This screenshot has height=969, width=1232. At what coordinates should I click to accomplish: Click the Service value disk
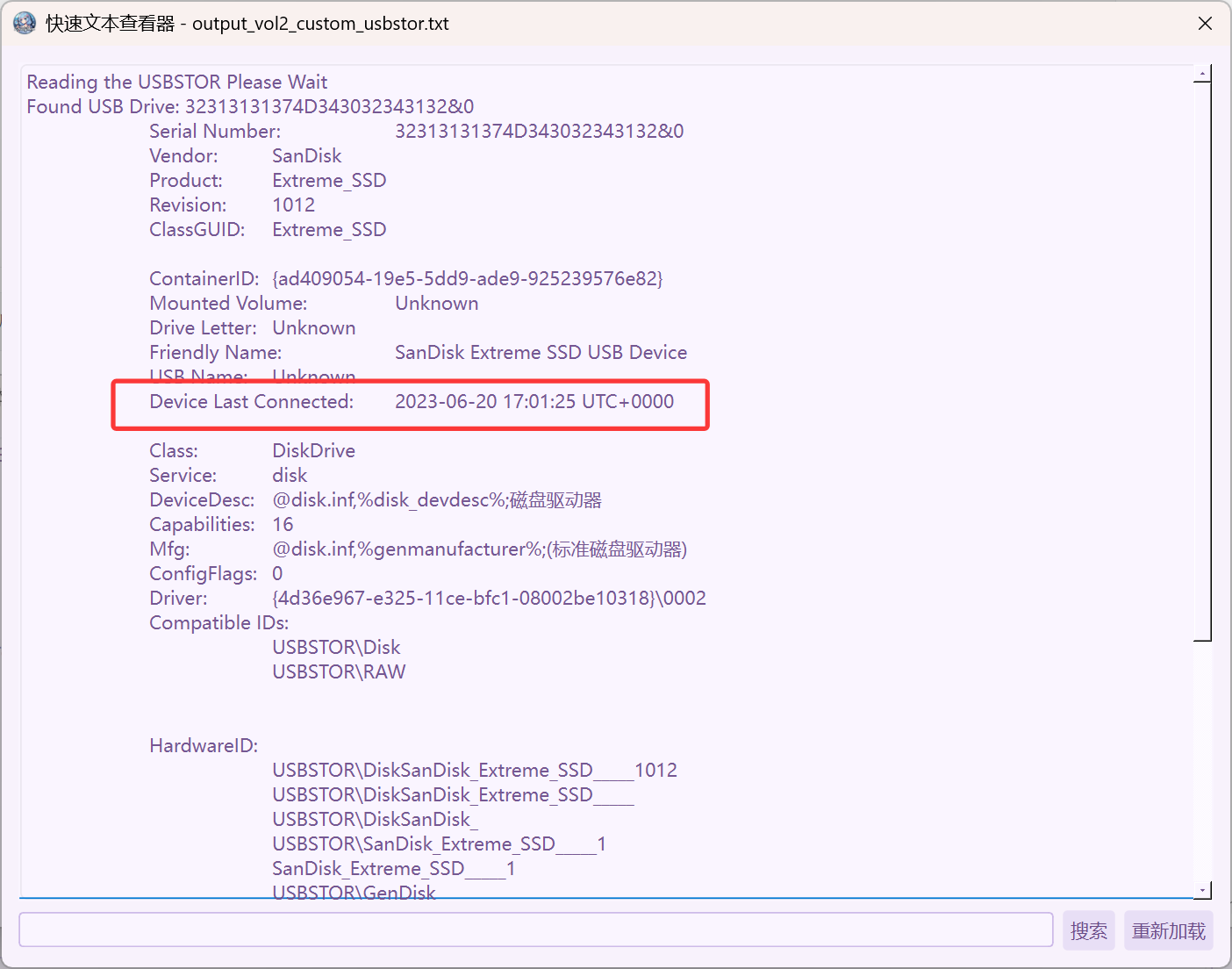pos(290,475)
